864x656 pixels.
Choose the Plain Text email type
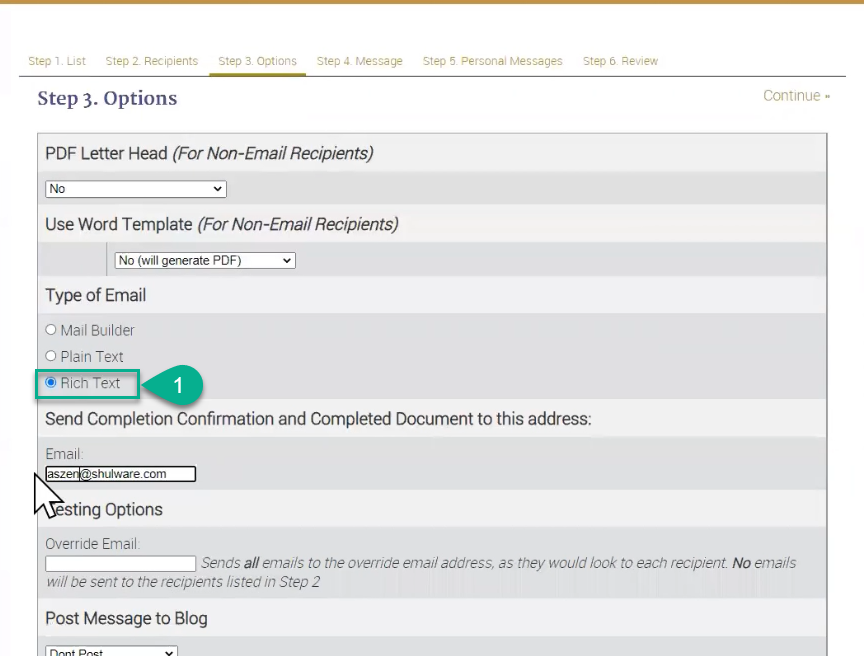coord(51,356)
